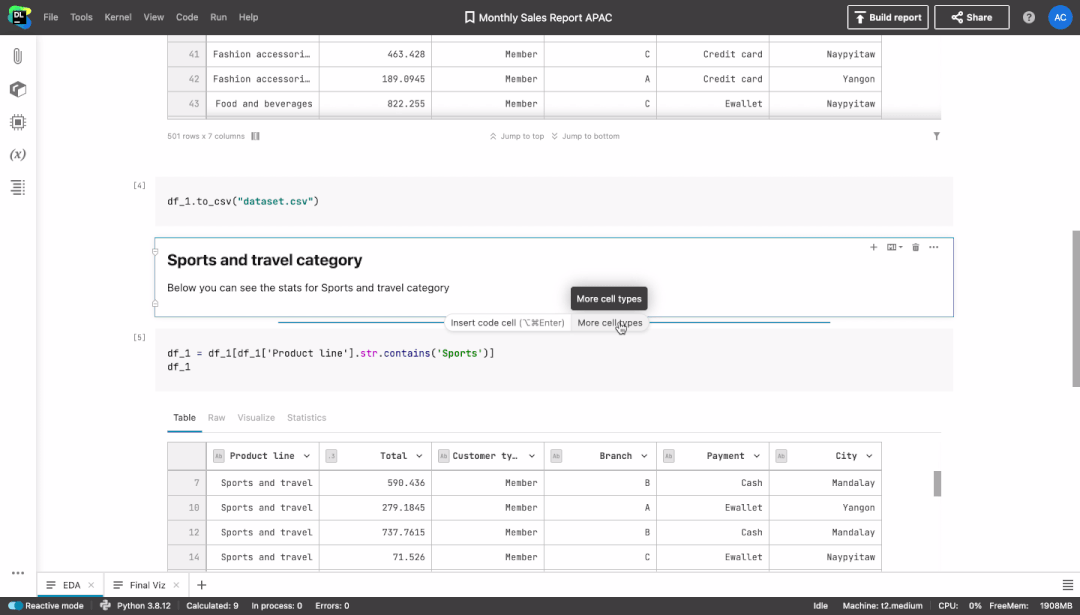Open the Payment column dropdown arrow
This screenshot has width=1080, height=615.
pyautogui.click(x=756, y=456)
